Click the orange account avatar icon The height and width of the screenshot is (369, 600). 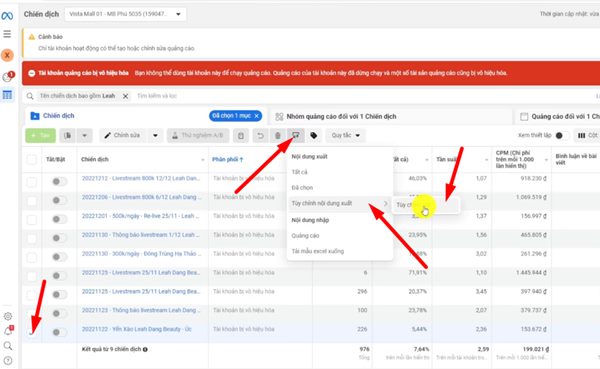pos(7,55)
